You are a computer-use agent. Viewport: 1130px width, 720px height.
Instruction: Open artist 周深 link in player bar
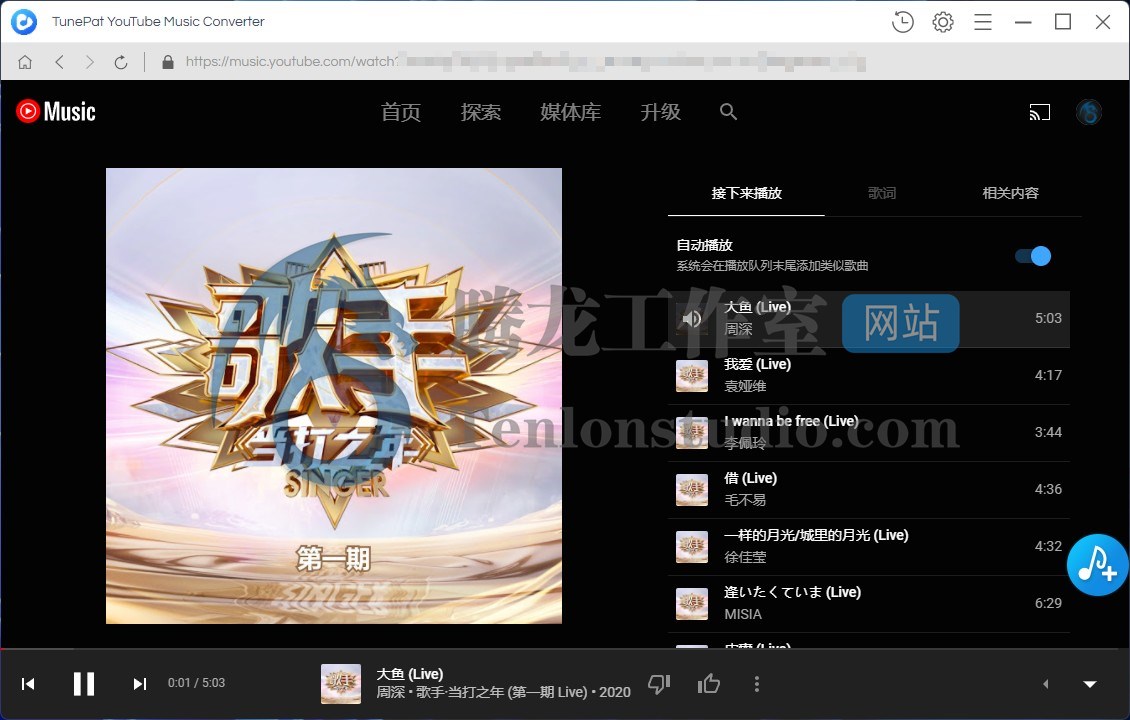(391, 693)
